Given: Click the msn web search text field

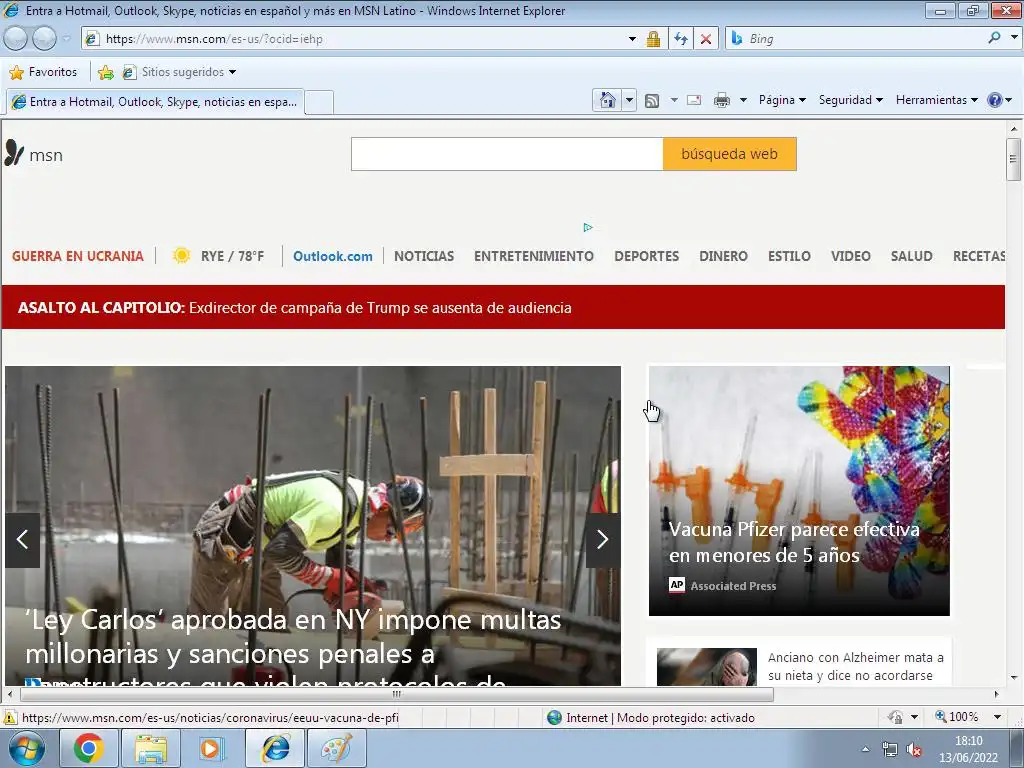Looking at the screenshot, I should [x=507, y=154].
